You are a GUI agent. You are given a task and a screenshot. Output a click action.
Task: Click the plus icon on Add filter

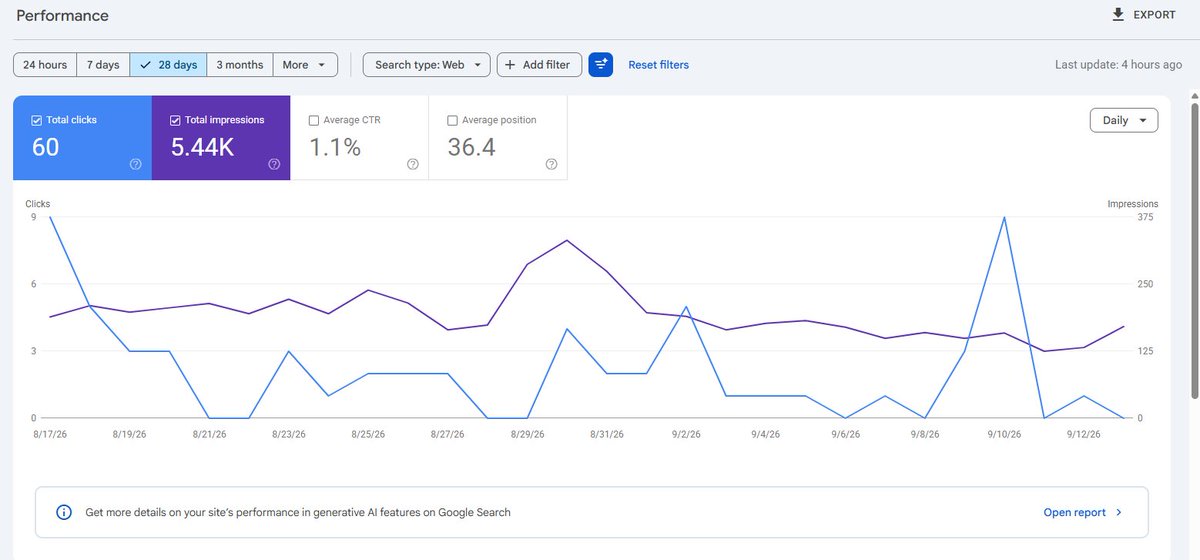pyautogui.click(x=510, y=64)
